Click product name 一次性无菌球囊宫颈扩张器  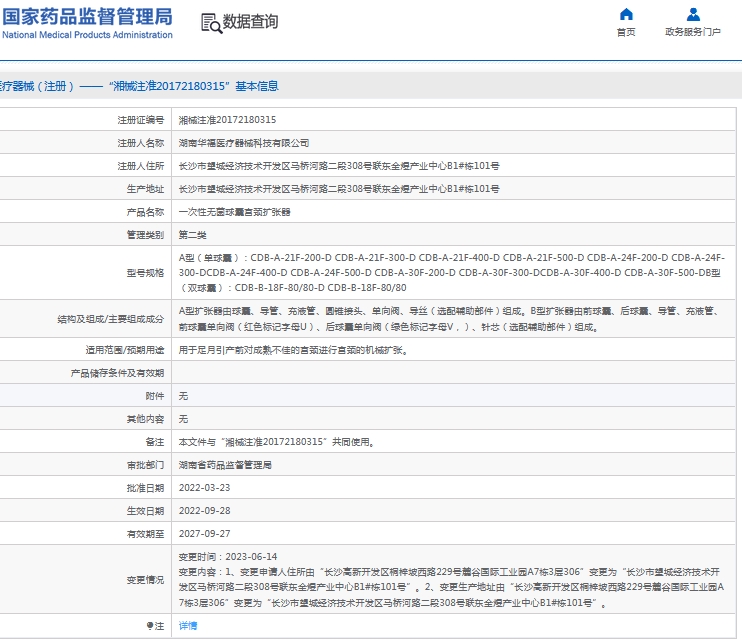(235, 212)
